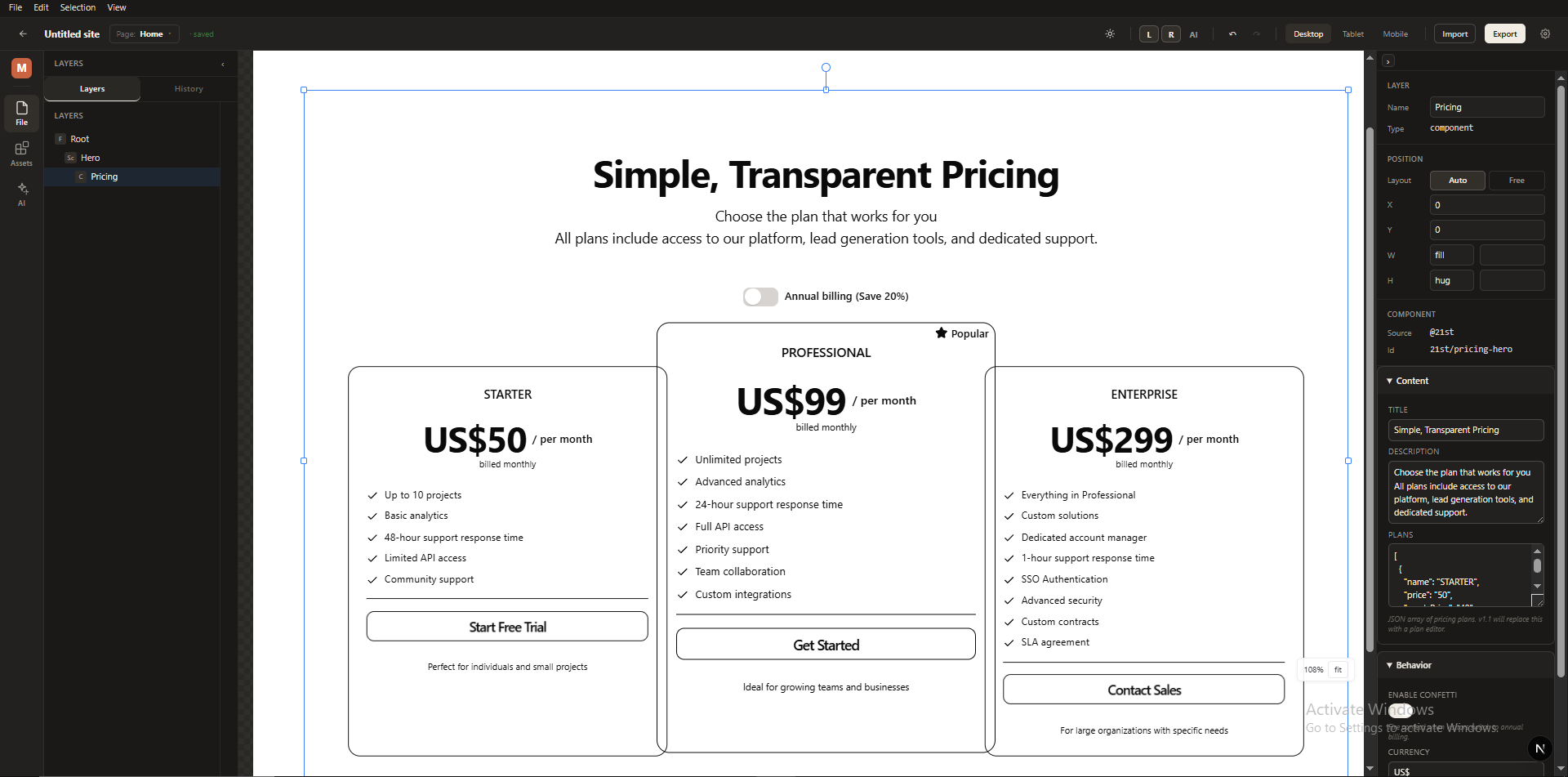The height and width of the screenshot is (777, 1568).
Task: Open the File panel in the sidebar
Action: click(22, 113)
